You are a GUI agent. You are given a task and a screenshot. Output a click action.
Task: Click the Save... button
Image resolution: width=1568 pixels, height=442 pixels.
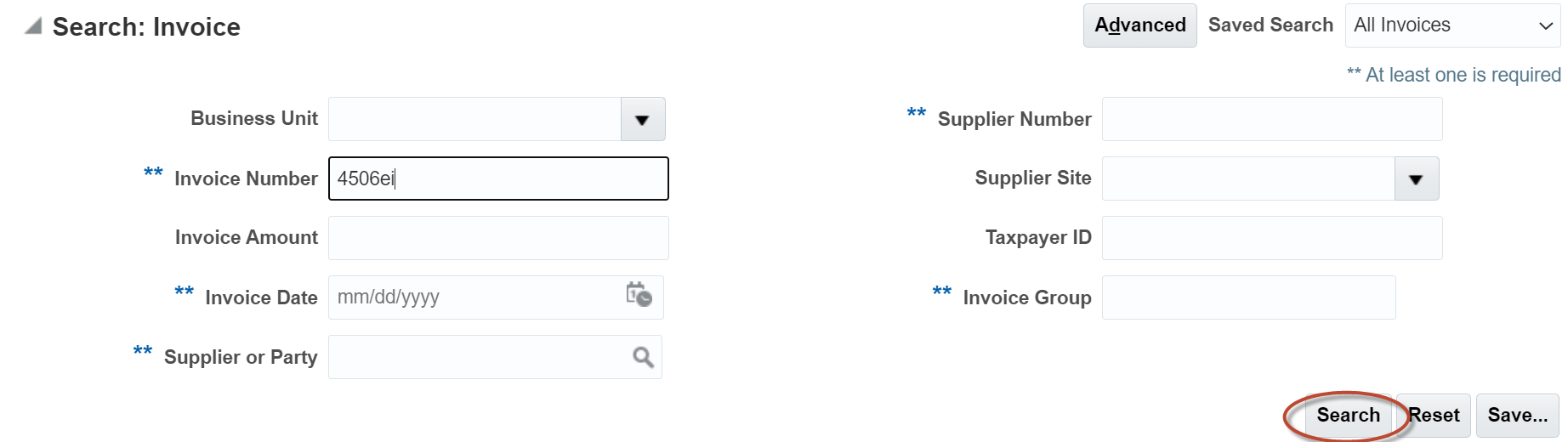1517,416
